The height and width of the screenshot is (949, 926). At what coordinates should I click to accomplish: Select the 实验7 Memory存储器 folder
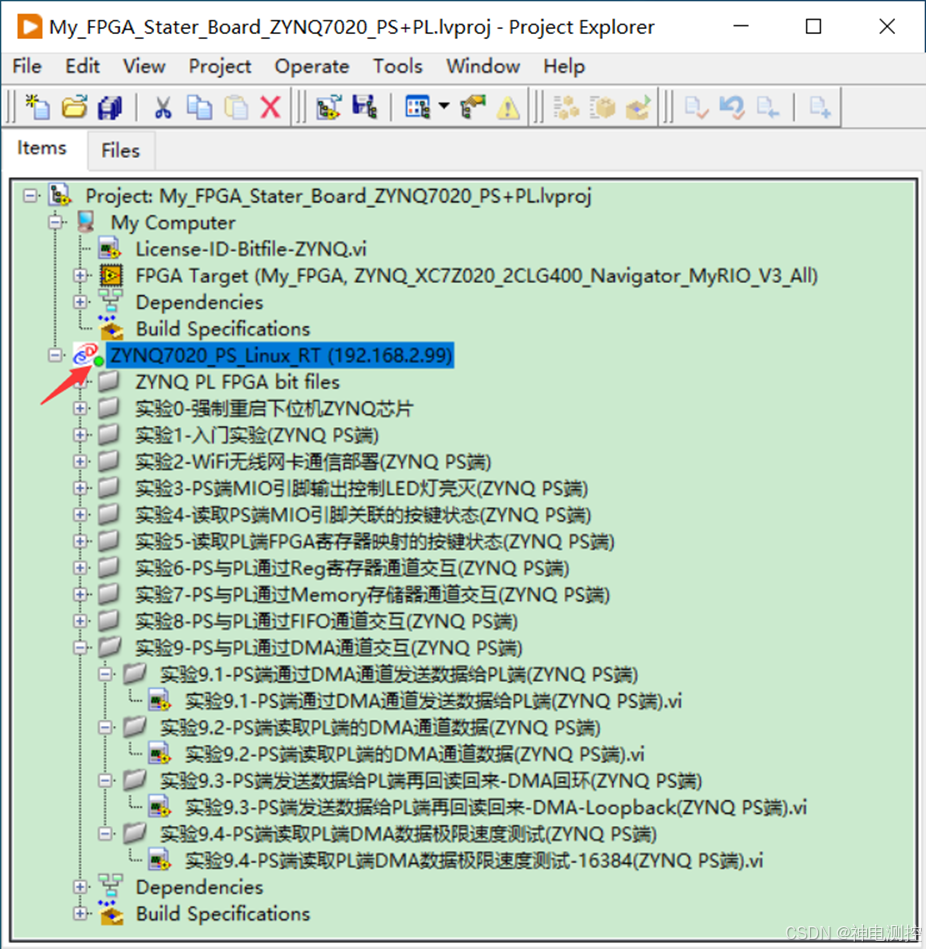point(372,594)
